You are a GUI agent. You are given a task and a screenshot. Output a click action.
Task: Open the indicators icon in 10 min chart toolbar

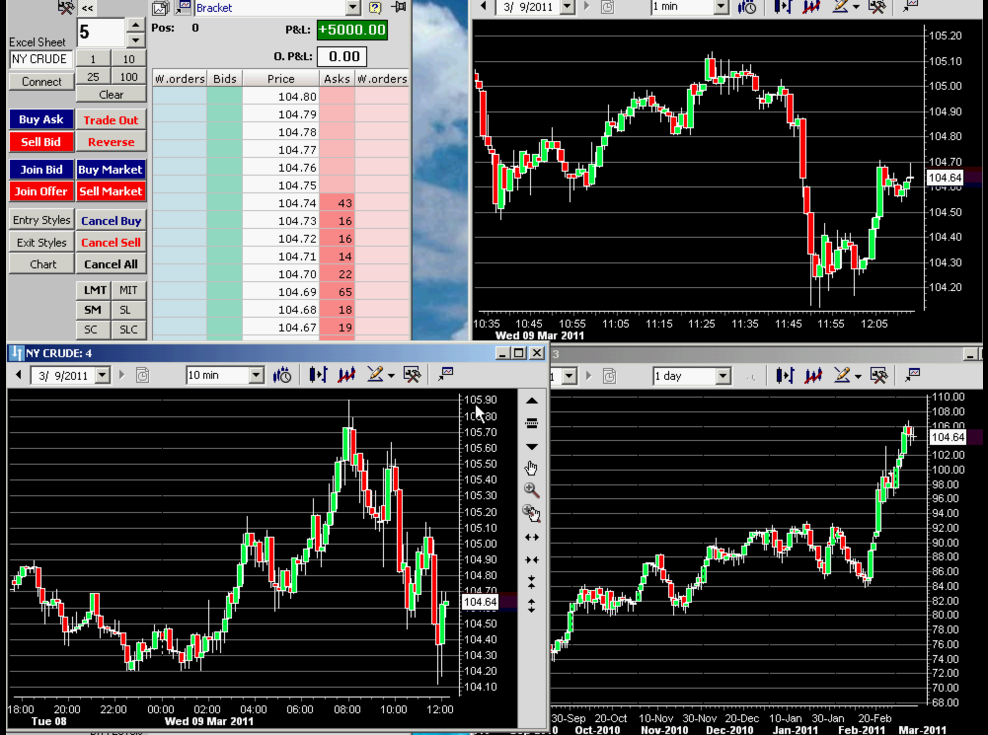click(347, 375)
